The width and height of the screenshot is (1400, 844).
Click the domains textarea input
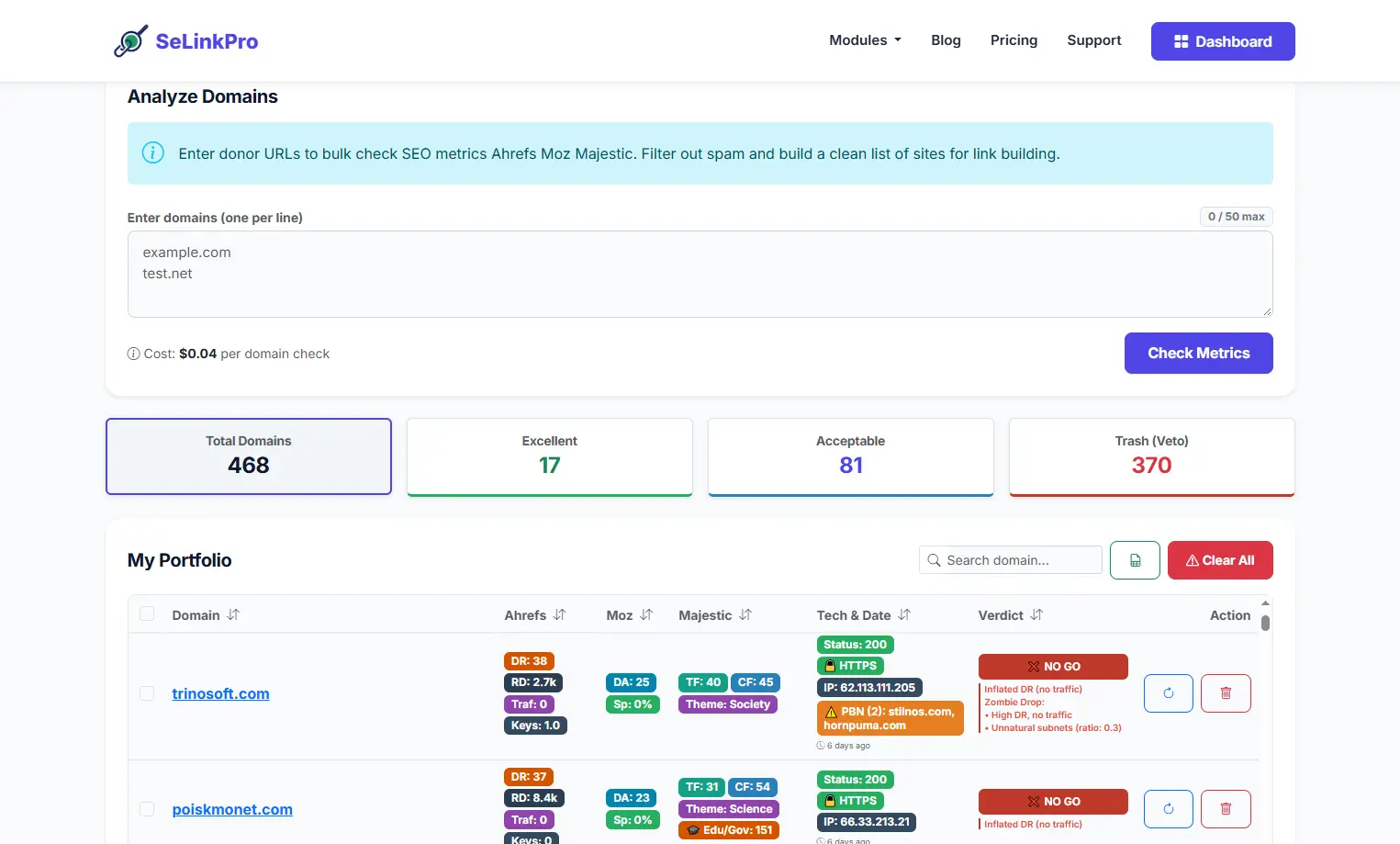pyautogui.click(x=700, y=274)
